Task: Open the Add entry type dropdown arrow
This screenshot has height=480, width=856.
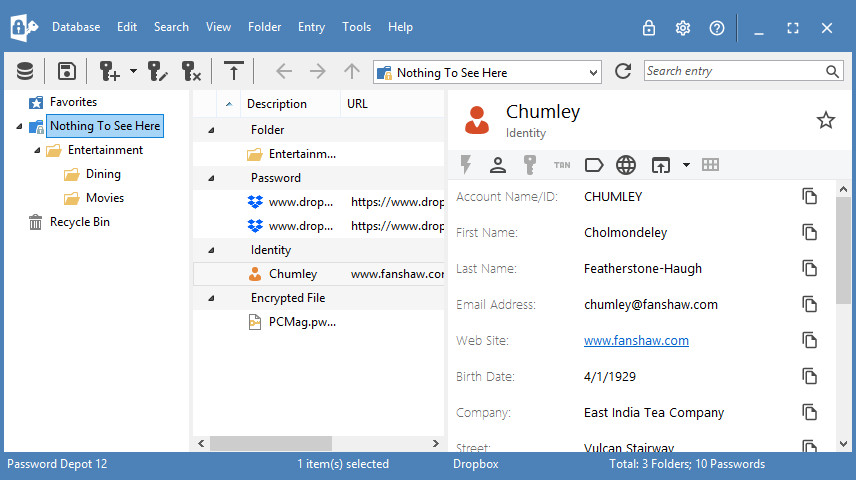Action: [133, 72]
